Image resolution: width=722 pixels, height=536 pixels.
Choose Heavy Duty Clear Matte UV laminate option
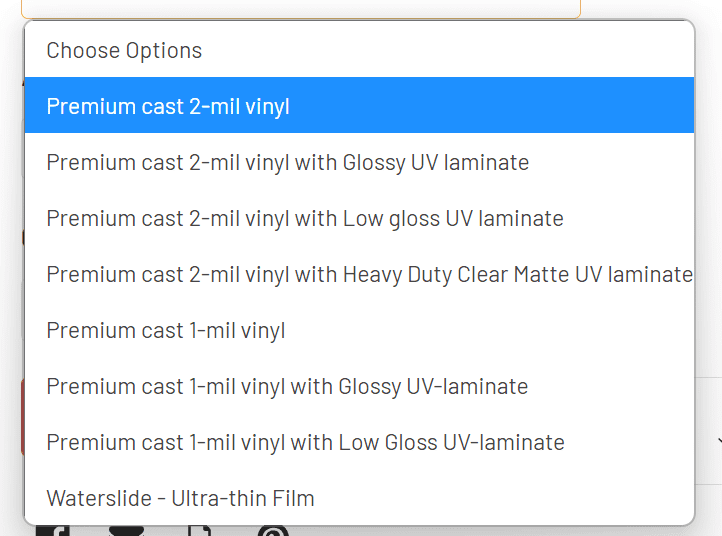pyautogui.click(x=369, y=274)
